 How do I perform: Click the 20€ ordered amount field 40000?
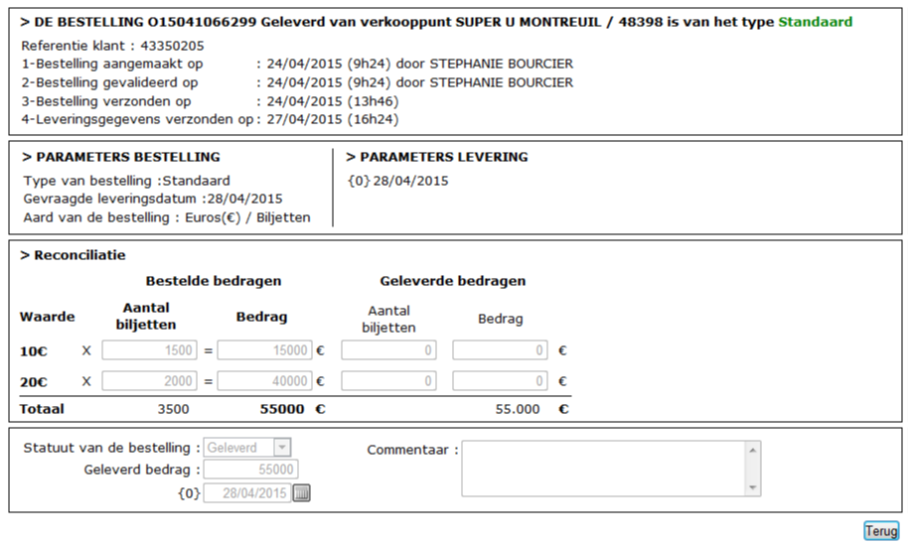[x=265, y=381]
